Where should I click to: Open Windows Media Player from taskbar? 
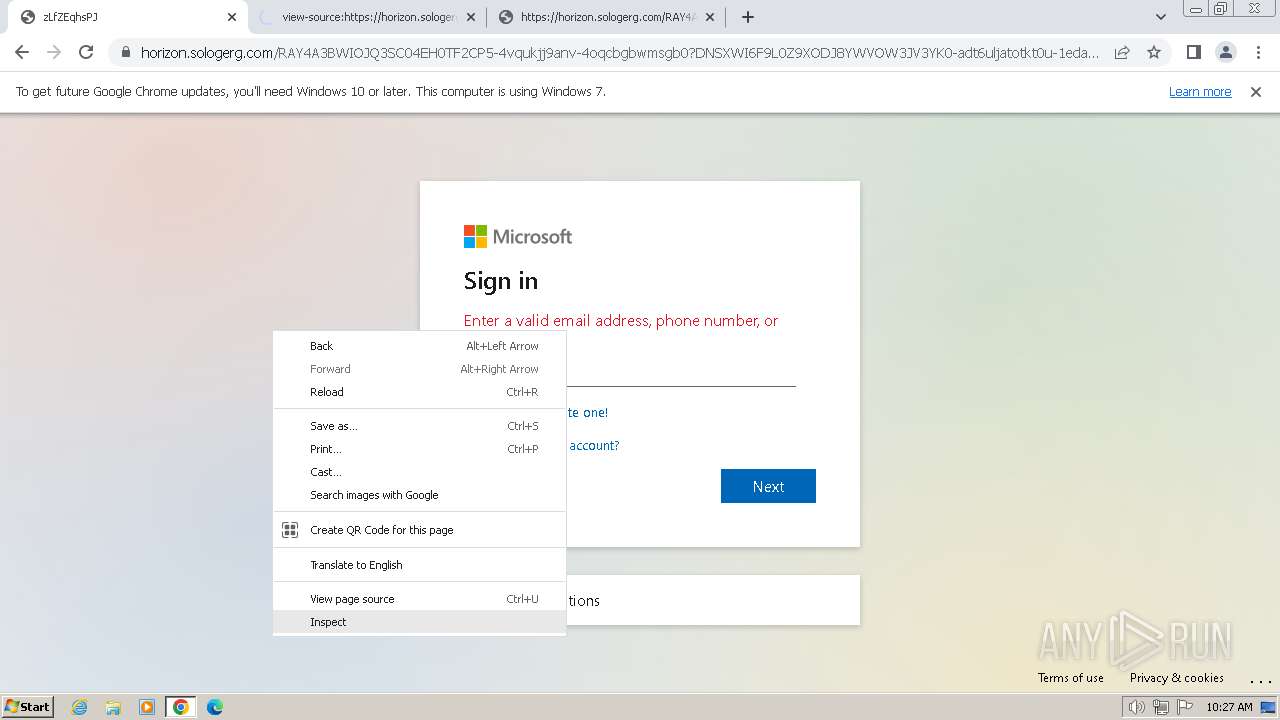coord(147,707)
